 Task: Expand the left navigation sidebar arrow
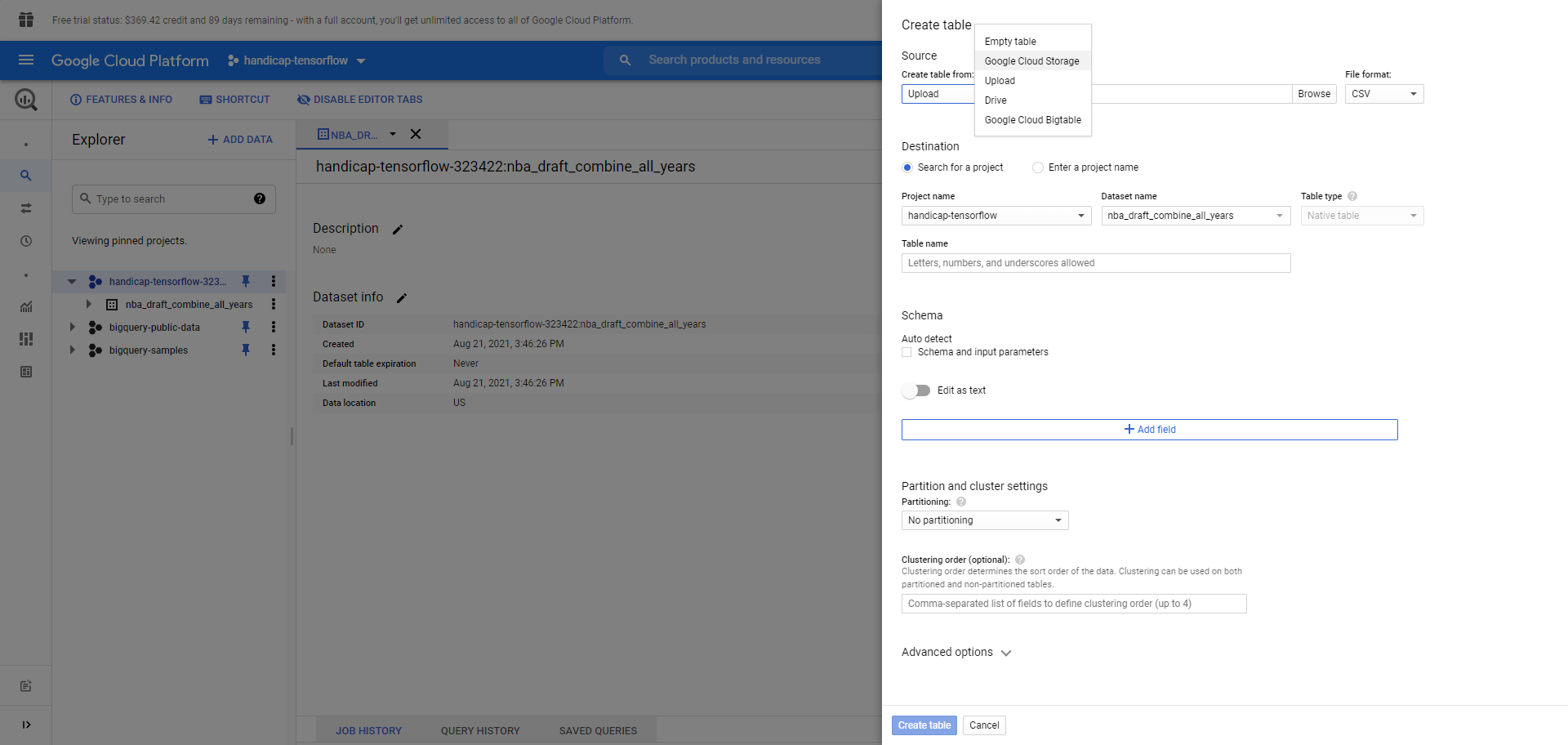[x=26, y=725]
